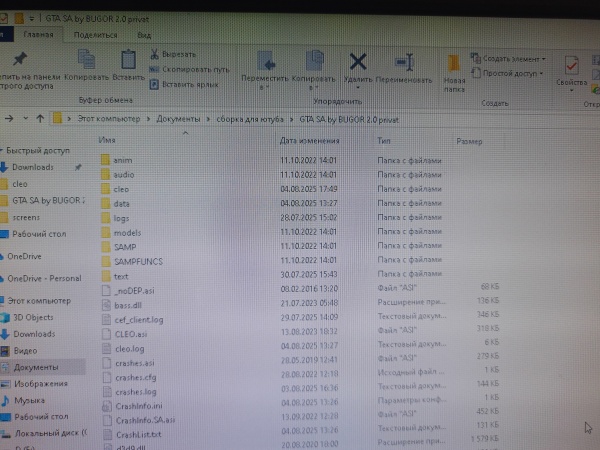Screen dimensions: 600x450
Task: Switch to the Главная ribbon tab
Action: (x=38, y=34)
